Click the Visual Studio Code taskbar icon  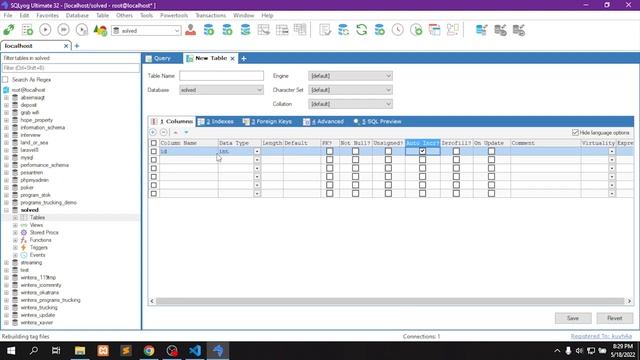[x=195, y=351]
